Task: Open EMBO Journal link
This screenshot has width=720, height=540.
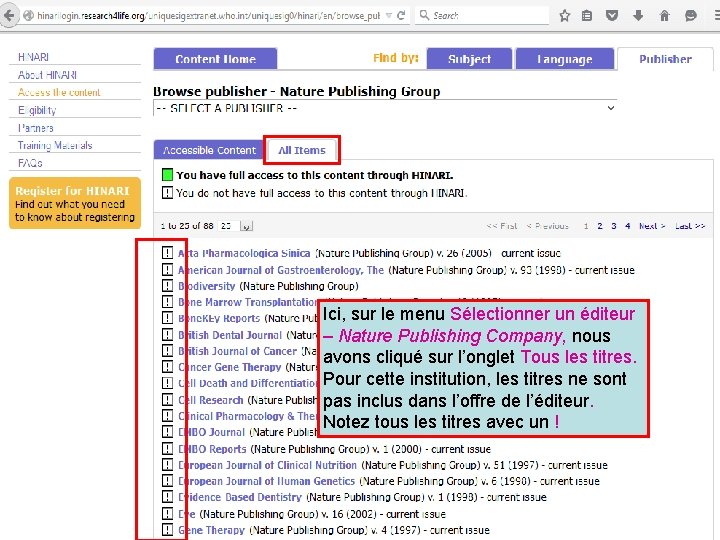Action: pyautogui.click(x=212, y=432)
